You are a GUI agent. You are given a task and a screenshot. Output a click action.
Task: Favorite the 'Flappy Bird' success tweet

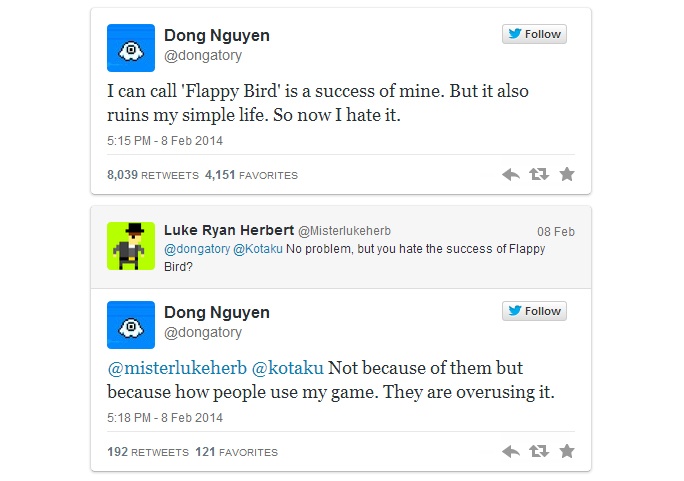(567, 174)
